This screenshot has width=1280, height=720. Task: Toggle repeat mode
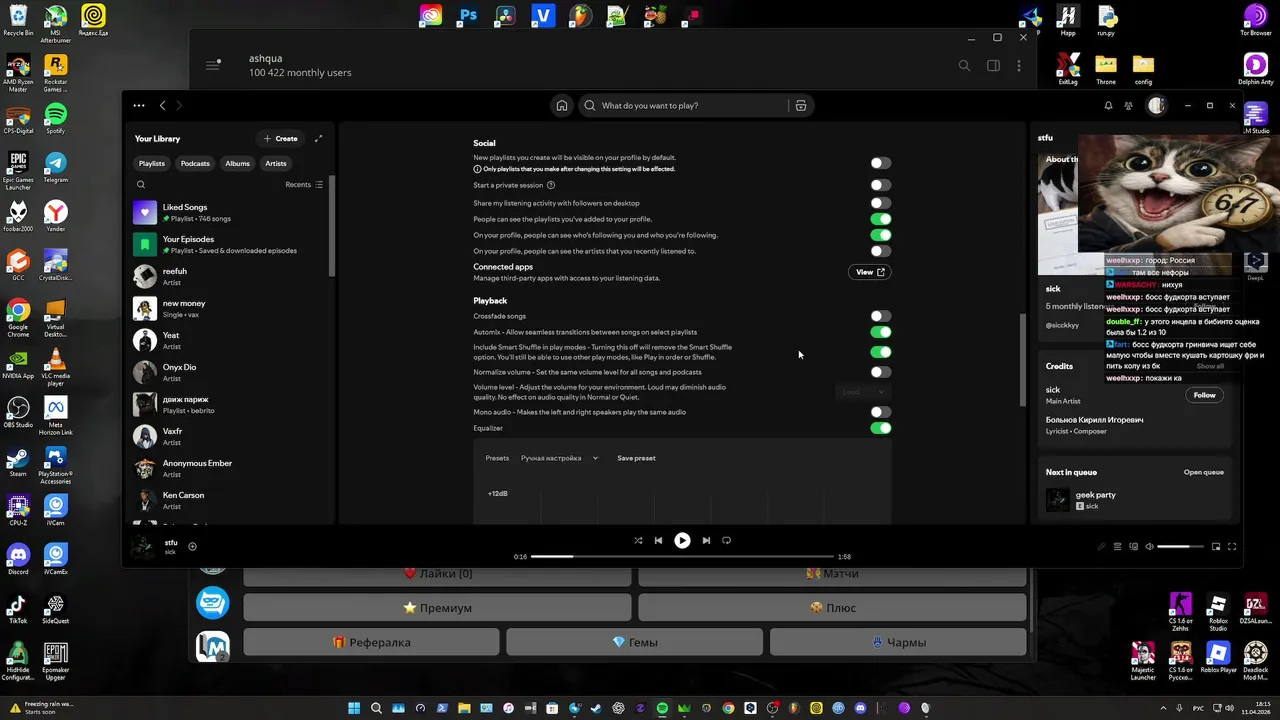pyautogui.click(x=726, y=540)
